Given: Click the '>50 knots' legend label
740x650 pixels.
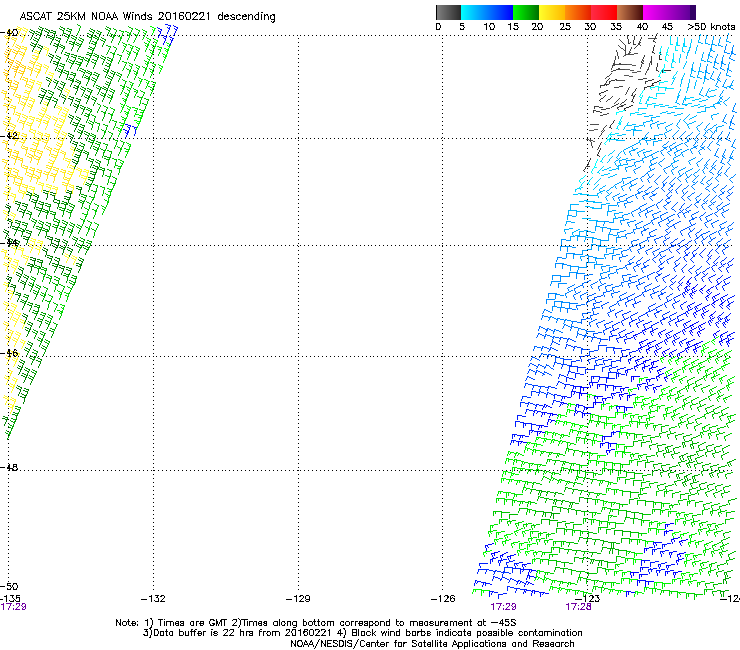Looking at the screenshot, I should click(x=711, y=26).
